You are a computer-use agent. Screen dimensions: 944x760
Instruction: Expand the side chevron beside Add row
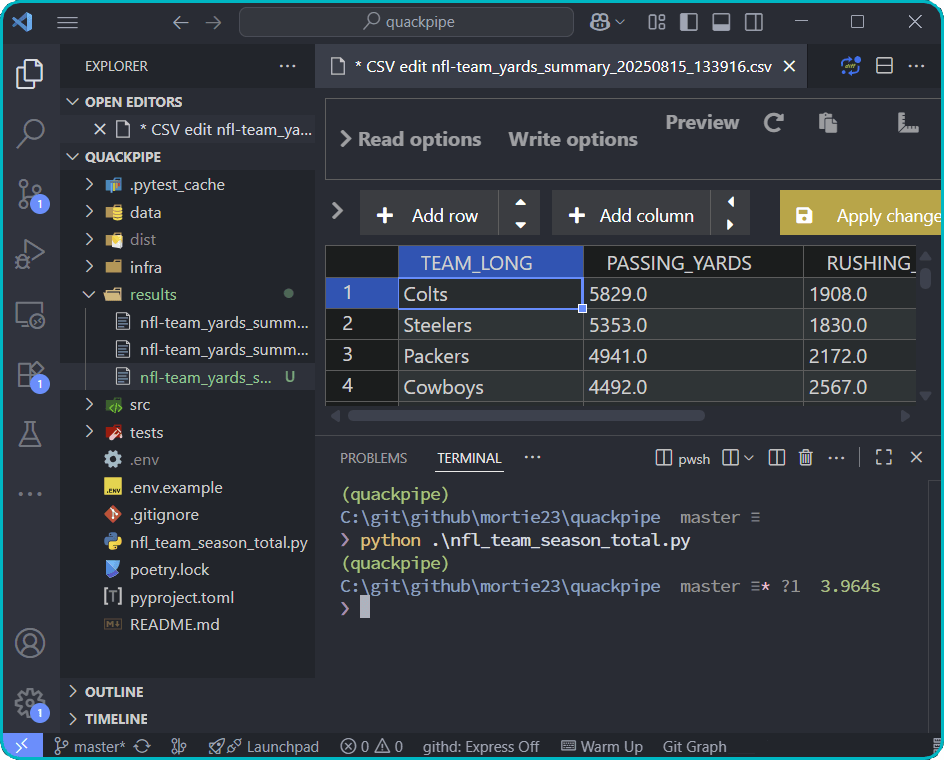click(337, 210)
